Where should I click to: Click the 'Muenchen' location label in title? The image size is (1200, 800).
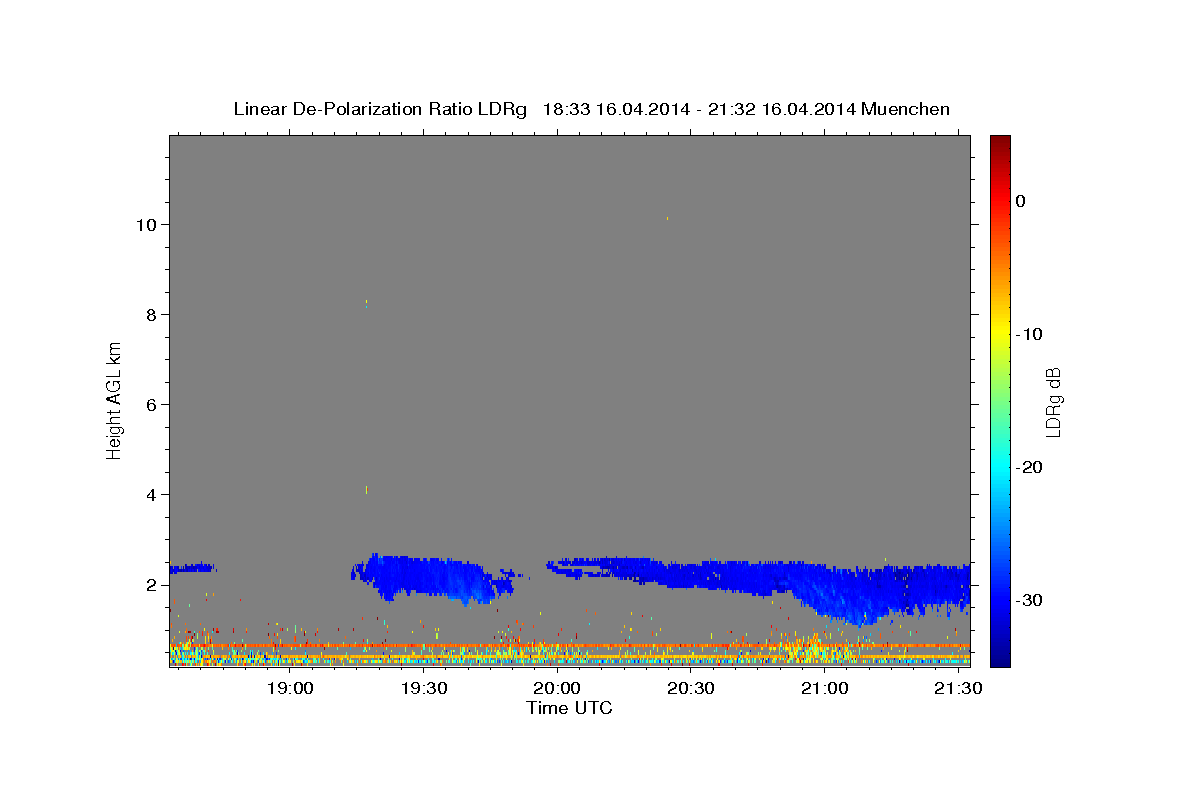point(905,109)
